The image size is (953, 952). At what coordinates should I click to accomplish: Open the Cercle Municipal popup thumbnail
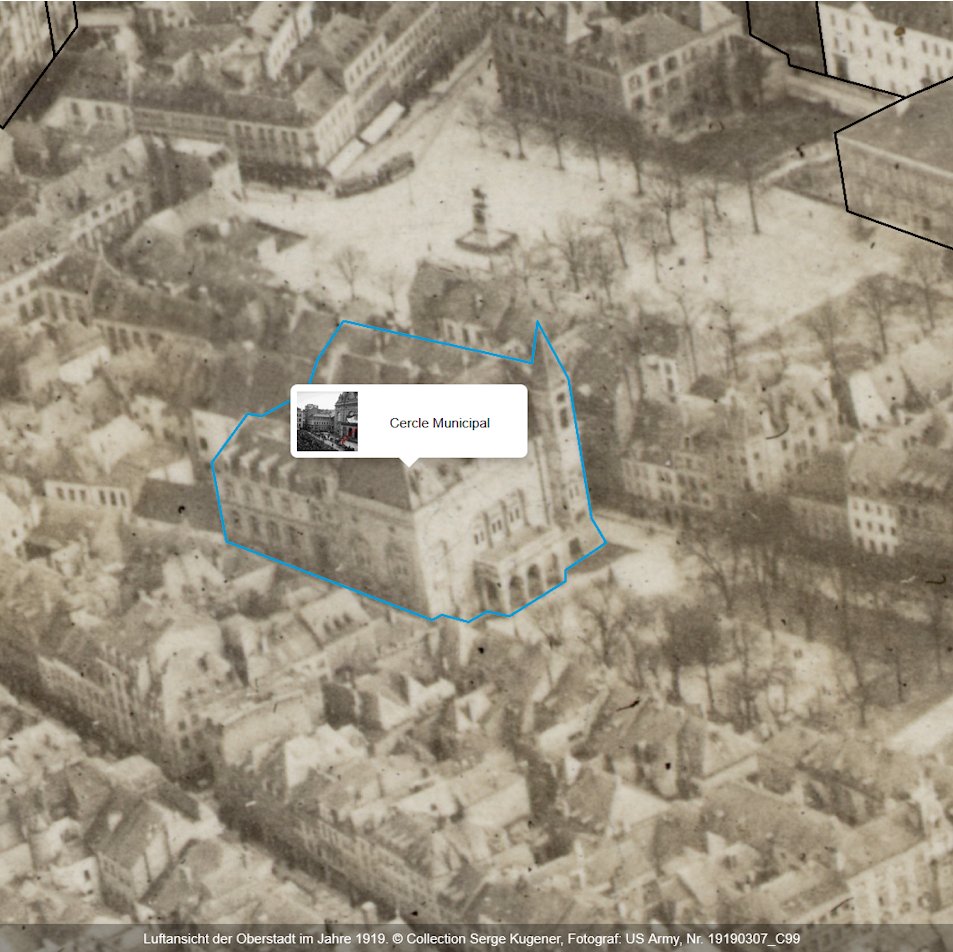pos(327,421)
